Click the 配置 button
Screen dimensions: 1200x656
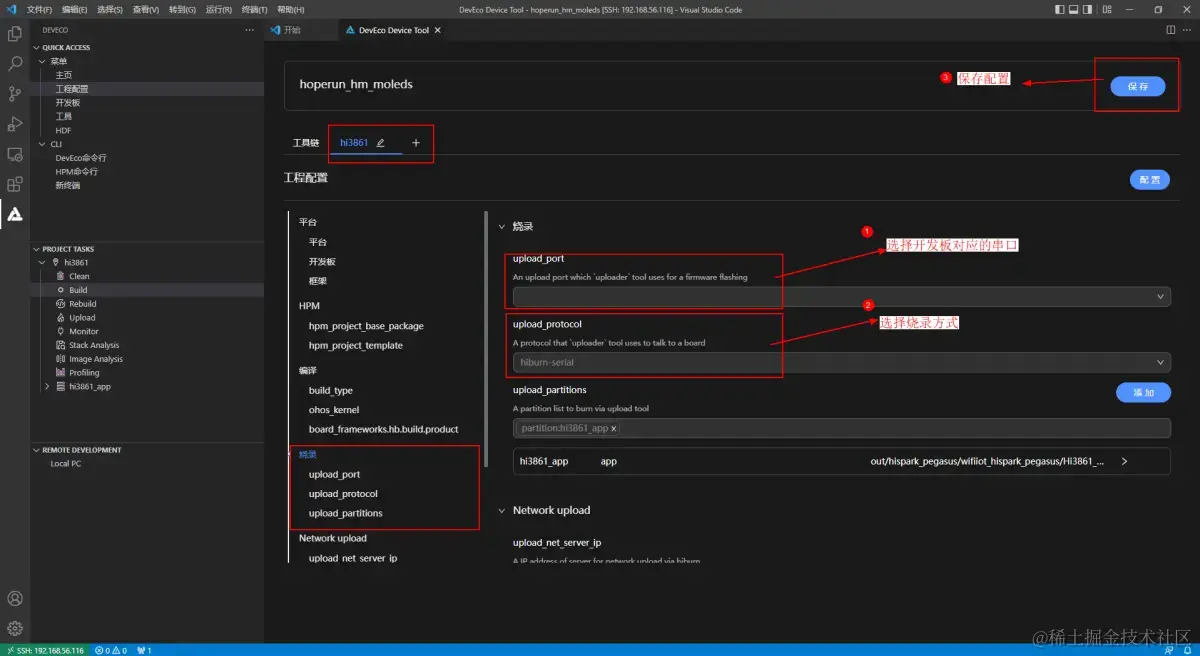(x=1150, y=180)
